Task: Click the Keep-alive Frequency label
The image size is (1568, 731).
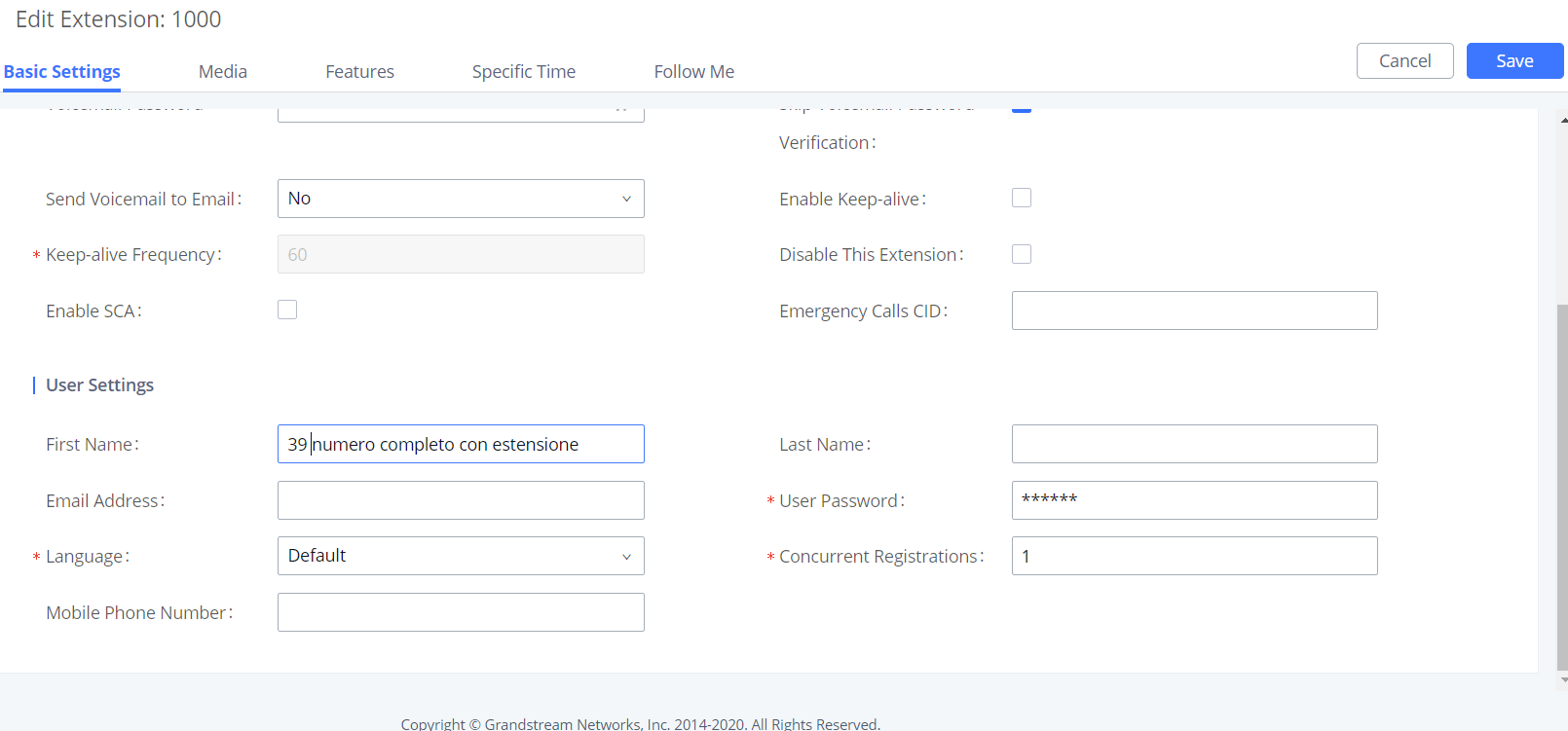Action: (x=133, y=255)
